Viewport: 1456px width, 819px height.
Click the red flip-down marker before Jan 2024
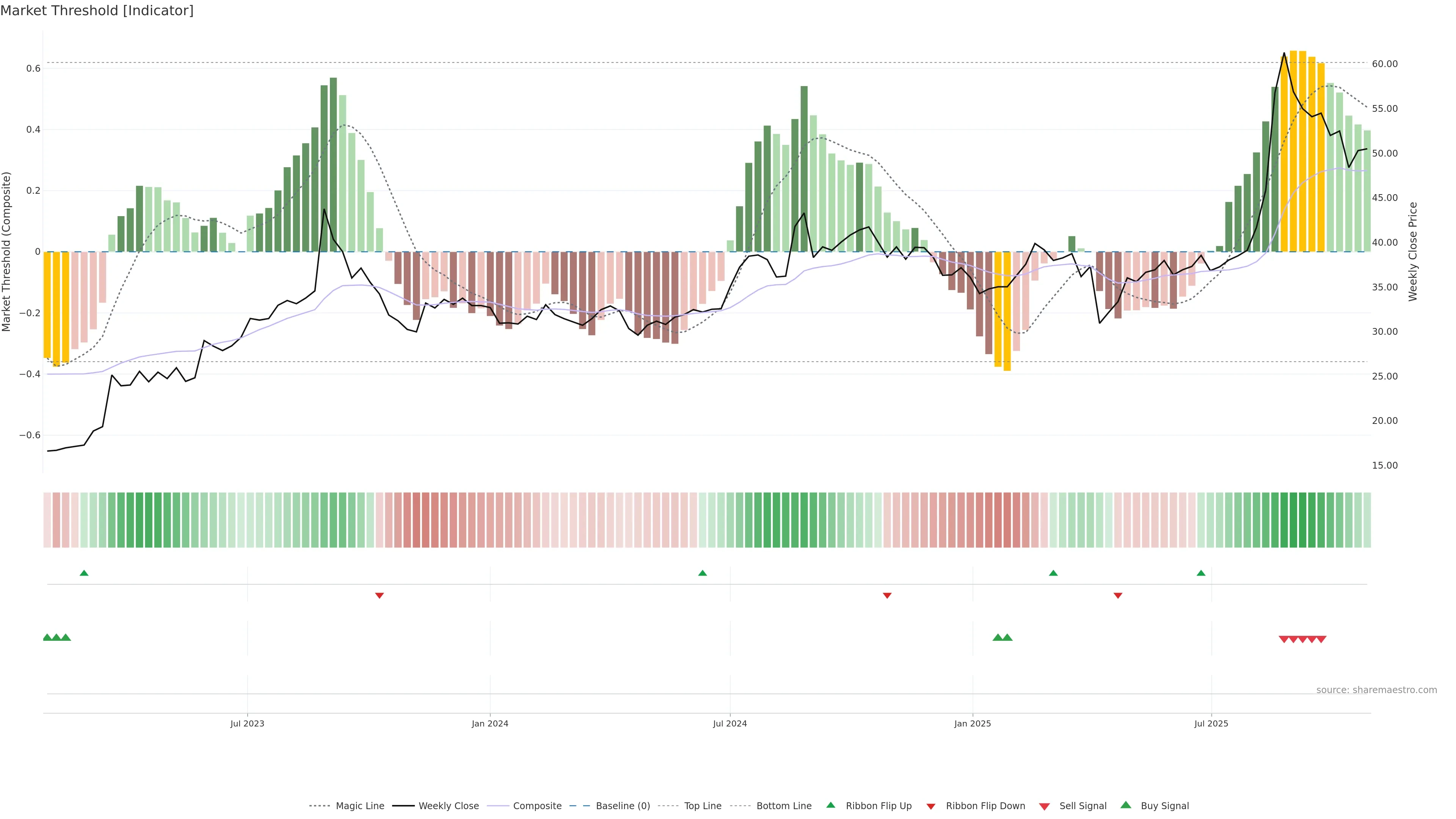coord(379,596)
